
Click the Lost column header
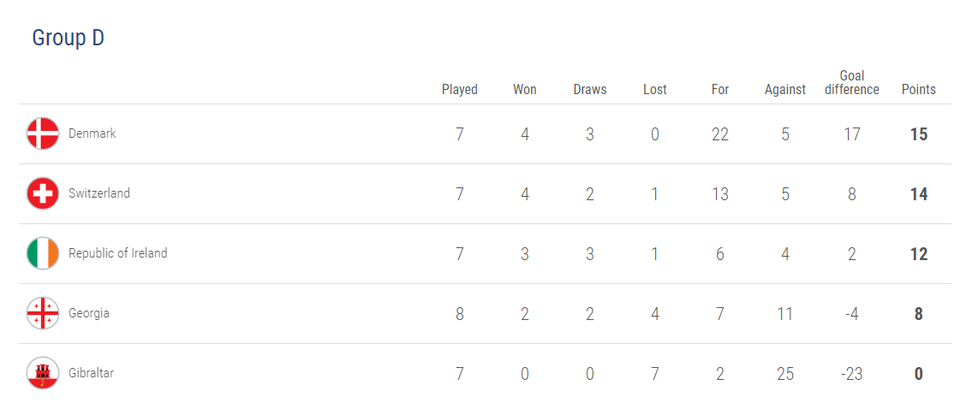(655, 89)
